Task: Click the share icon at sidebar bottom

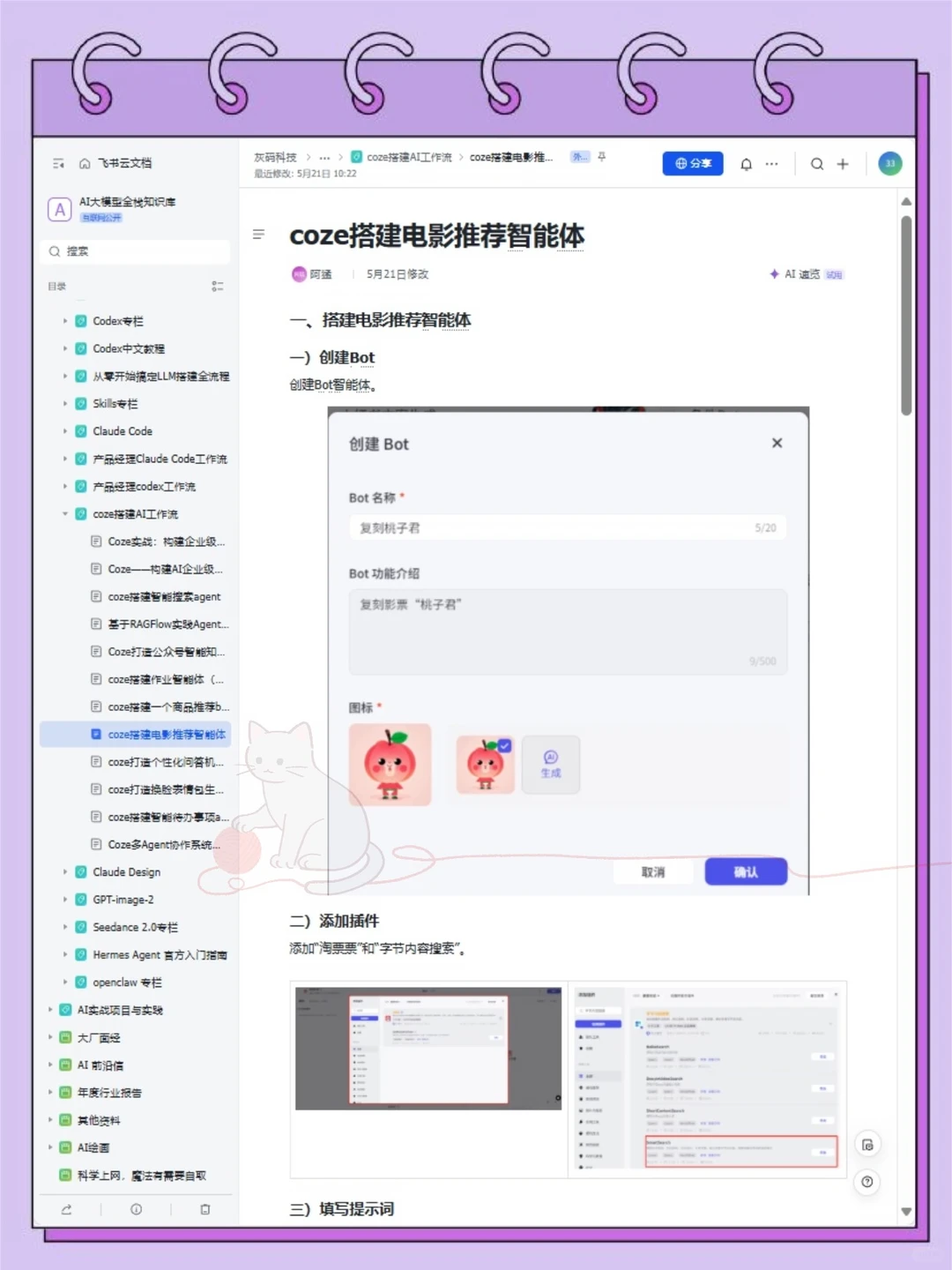Action: click(66, 1209)
